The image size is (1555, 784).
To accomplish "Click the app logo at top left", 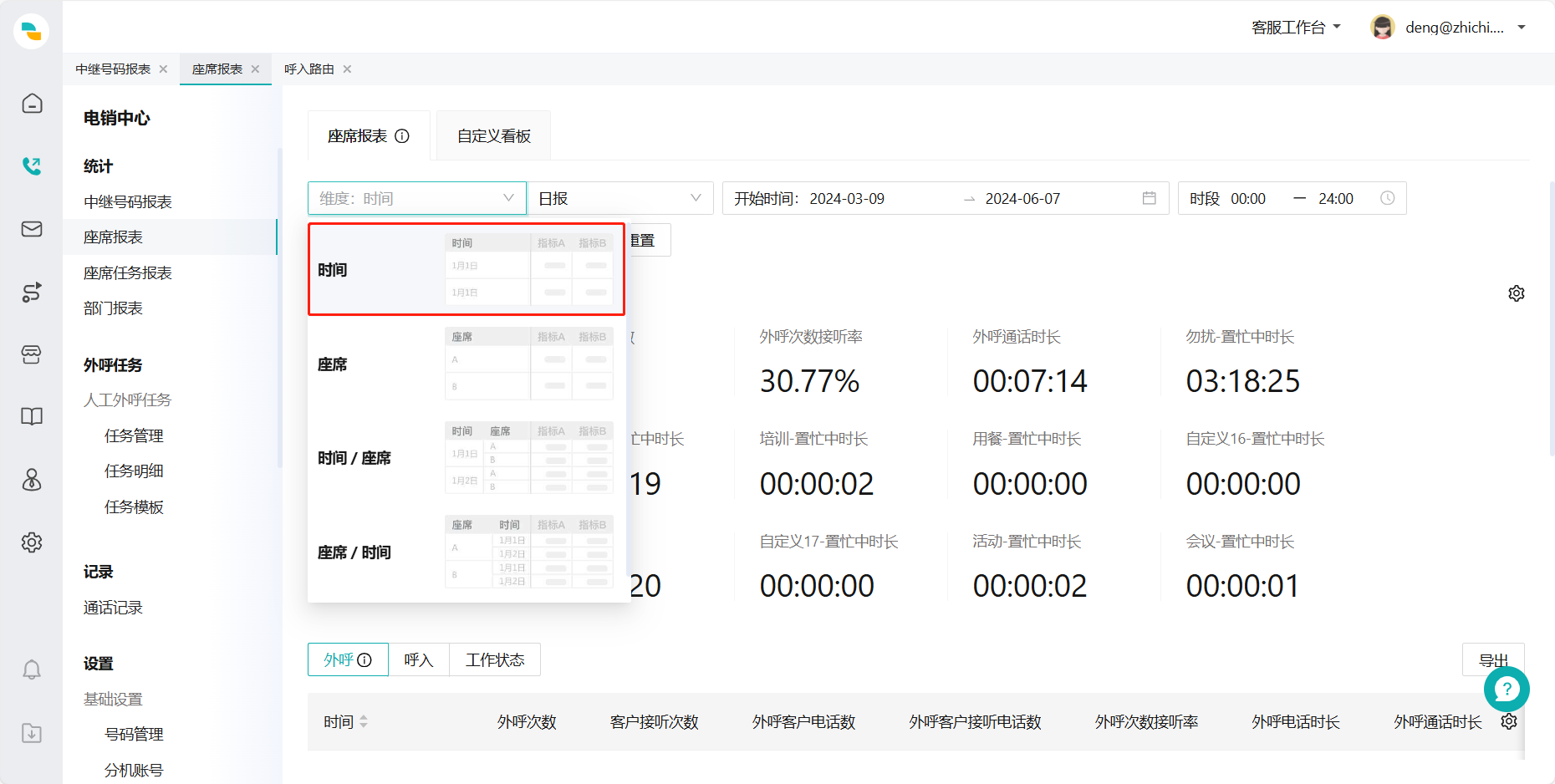I will pyautogui.click(x=32, y=31).
